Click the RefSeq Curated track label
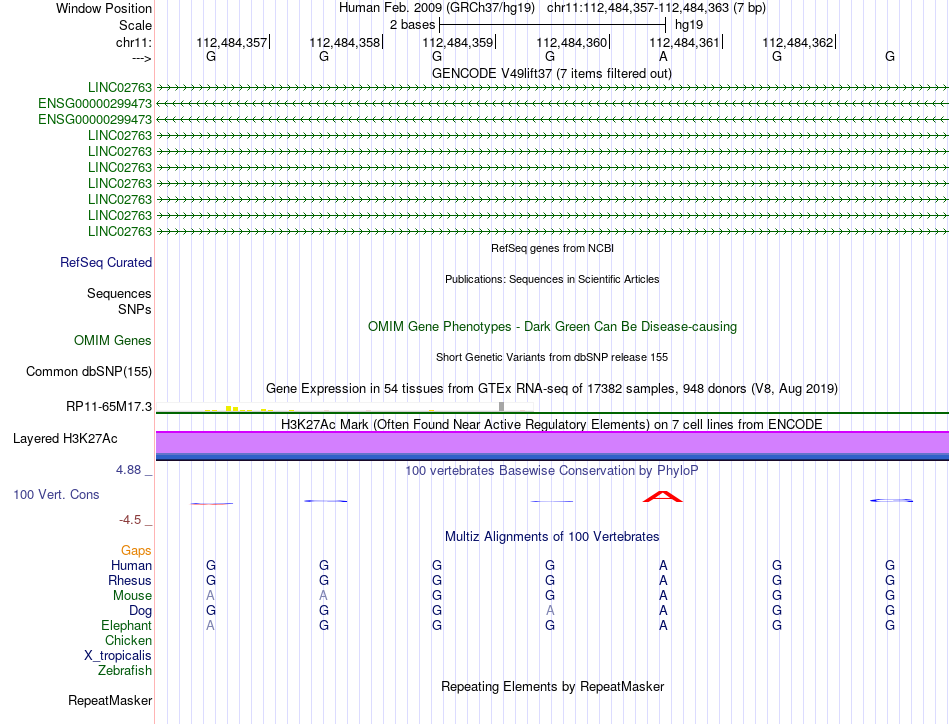The image size is (950, 724). point(106,262)
